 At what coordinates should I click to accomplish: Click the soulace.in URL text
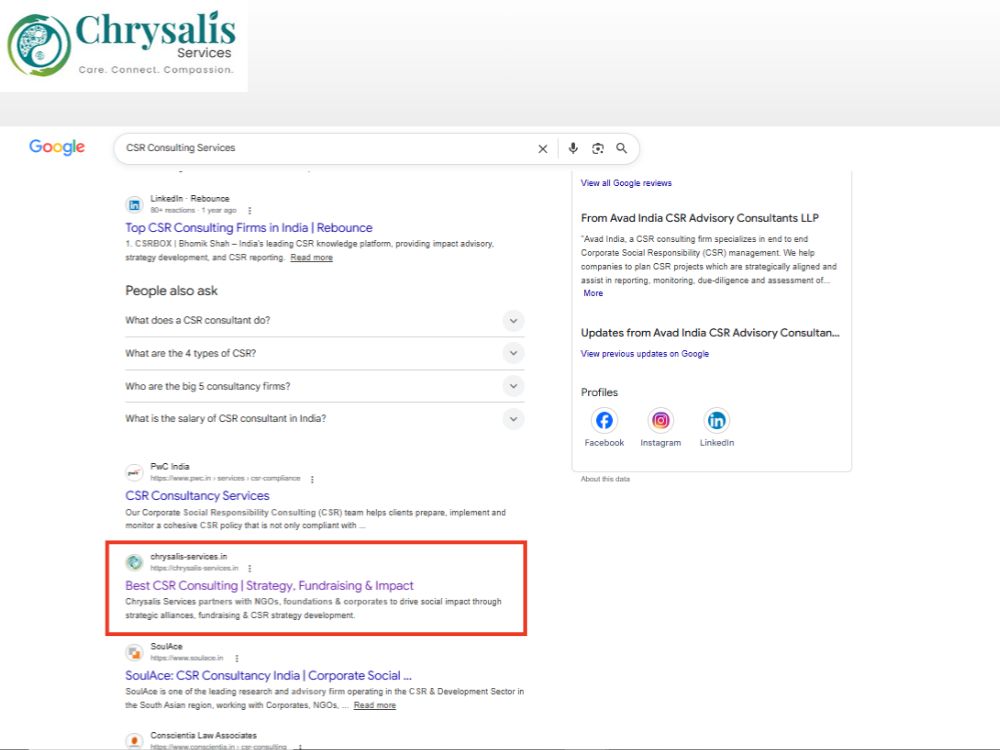(187, 658)
